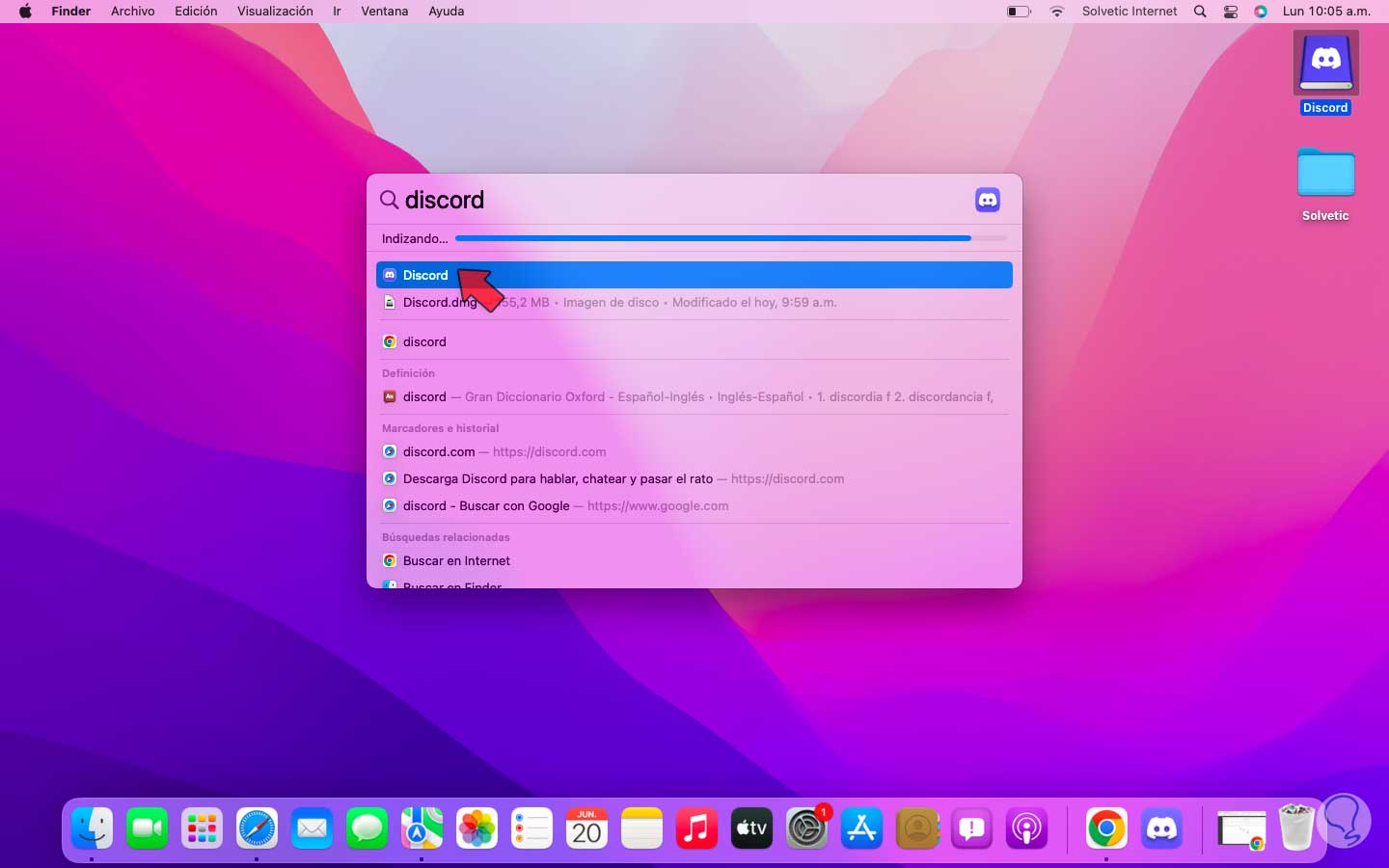Click the date and time Lun 10:05 a.m.
This screenshot has width=1389, height=868.
tap(1326, 12)
